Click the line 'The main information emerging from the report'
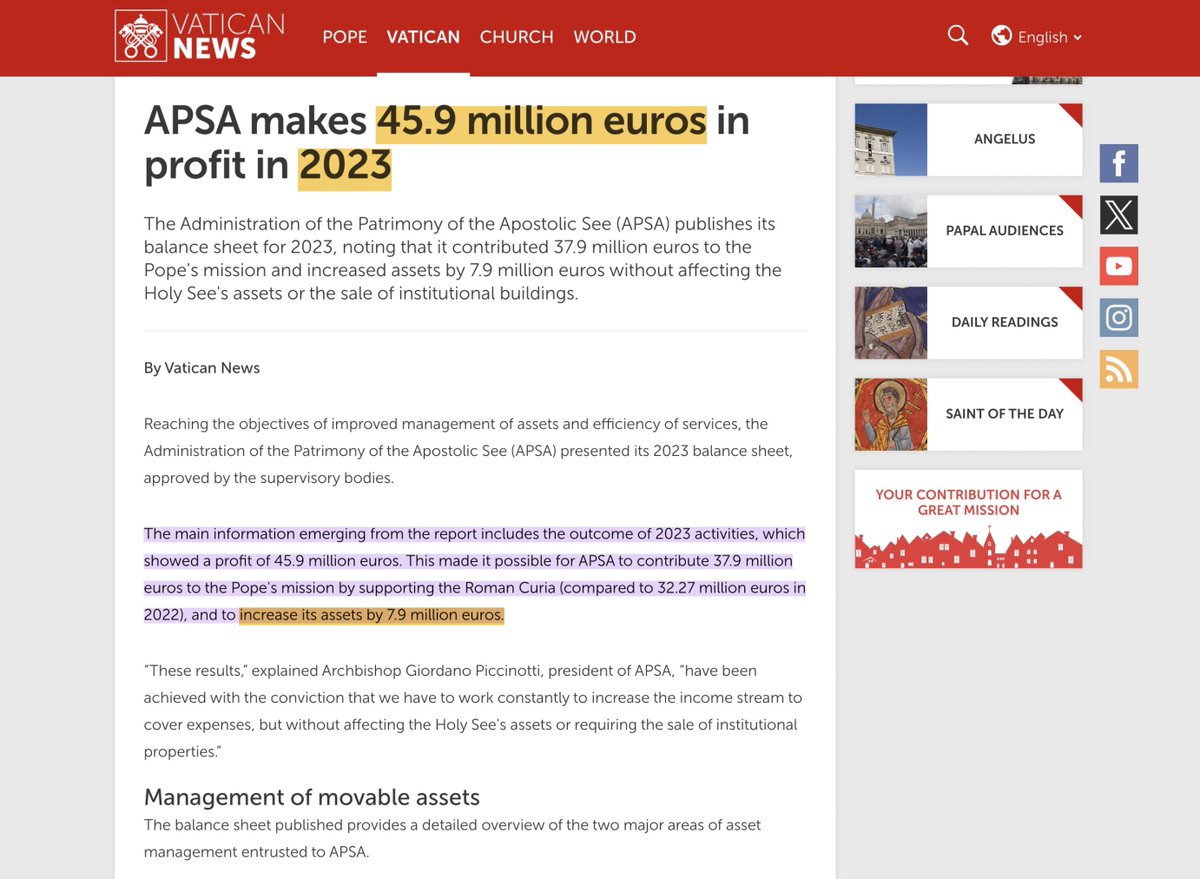 point(474,534)
